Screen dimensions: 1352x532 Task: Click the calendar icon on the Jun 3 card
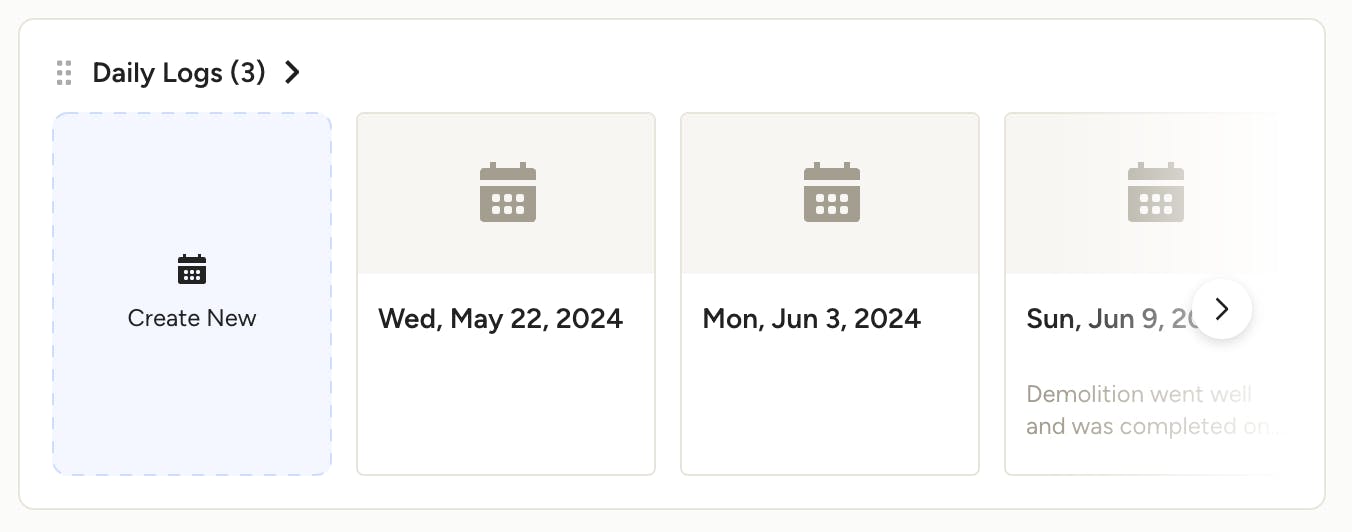click(x=832, y=192)
